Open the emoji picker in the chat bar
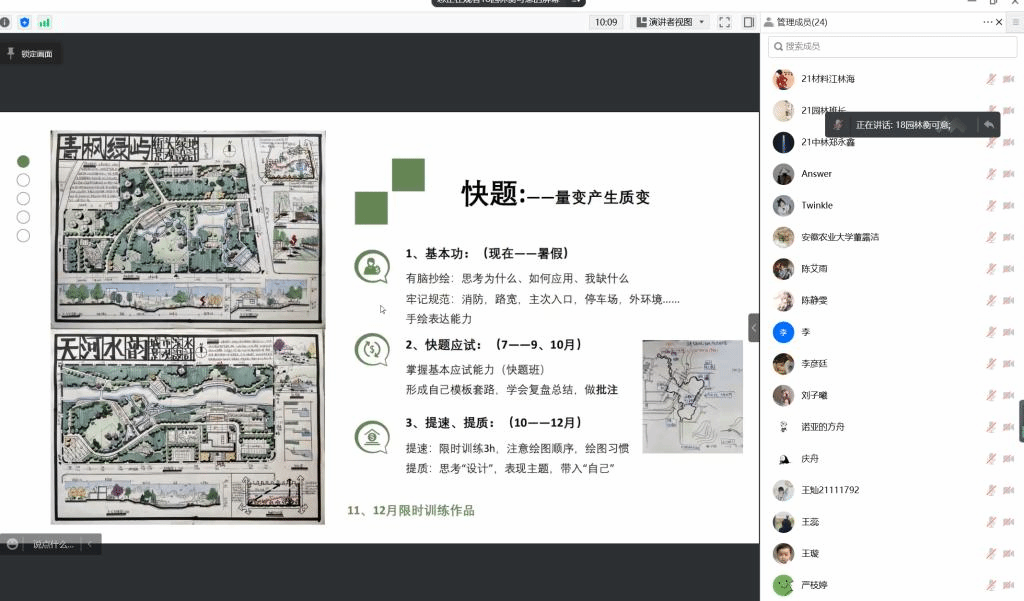Image resolution: width=1024 pixels, height=601 pixels. coord(12,544)
